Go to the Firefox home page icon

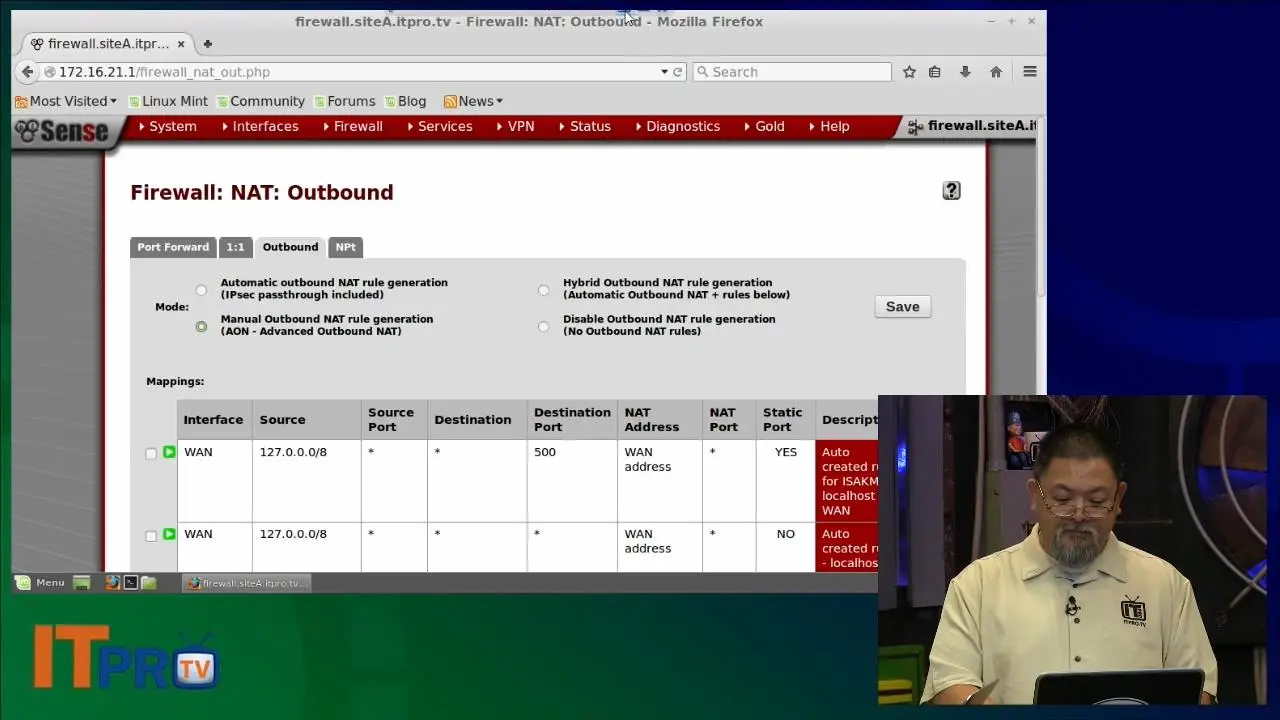(996, 72)
